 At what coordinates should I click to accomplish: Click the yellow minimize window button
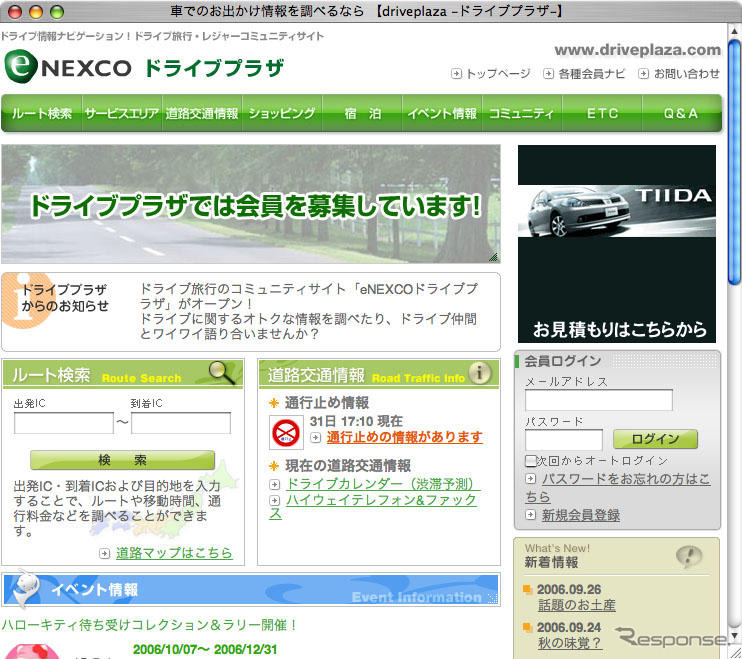coord(36,12)
